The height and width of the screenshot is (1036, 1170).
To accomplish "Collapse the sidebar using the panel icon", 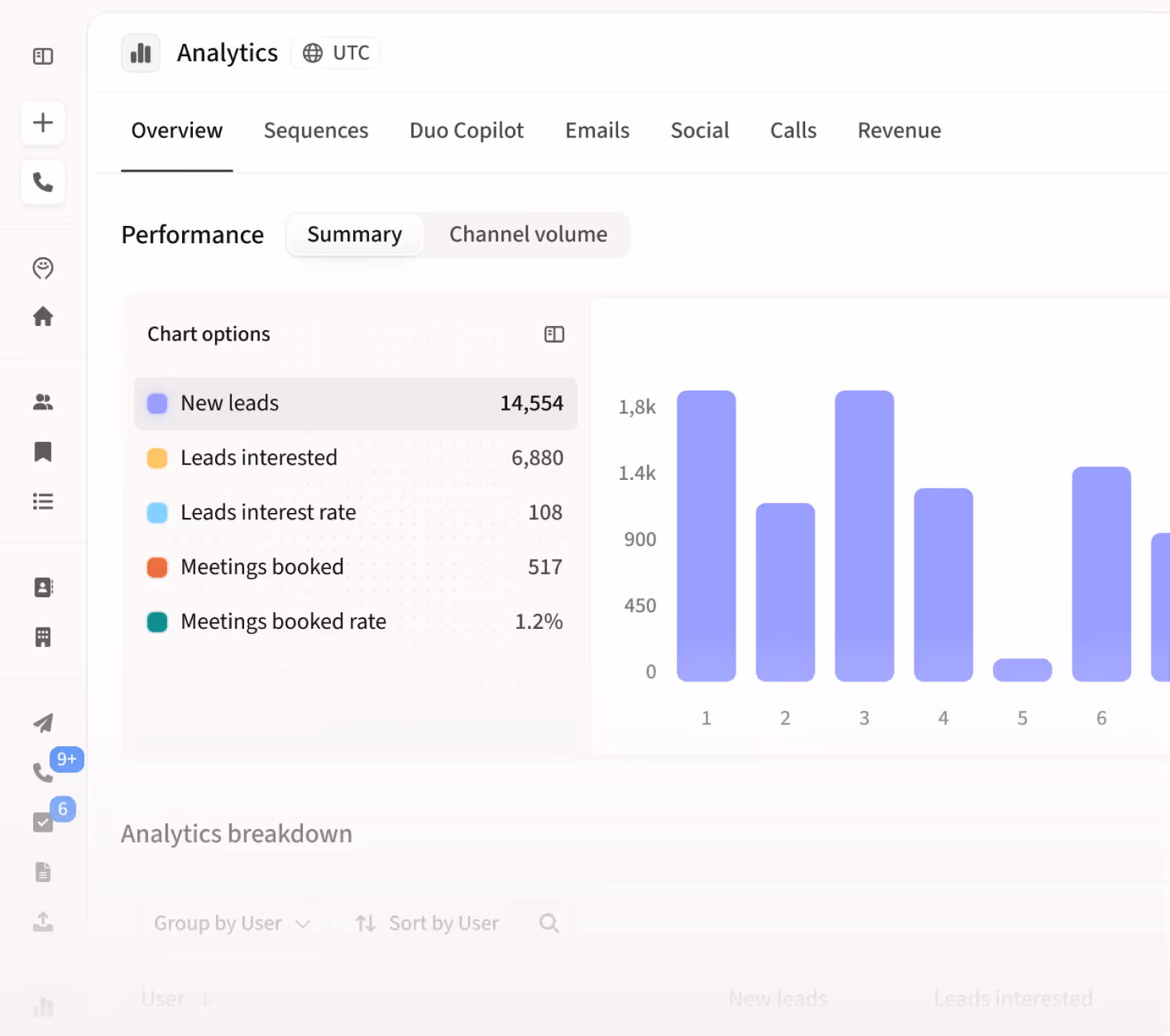I will point(42,55).
